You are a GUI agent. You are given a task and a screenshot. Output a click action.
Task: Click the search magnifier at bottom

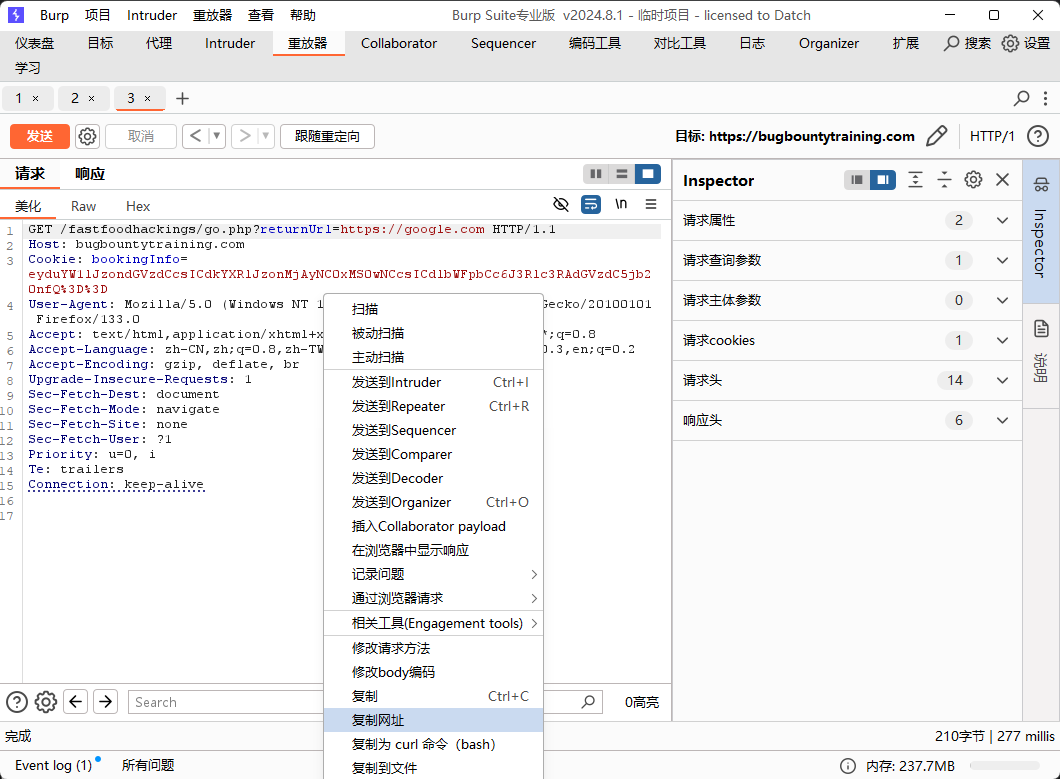pos(588,702)
